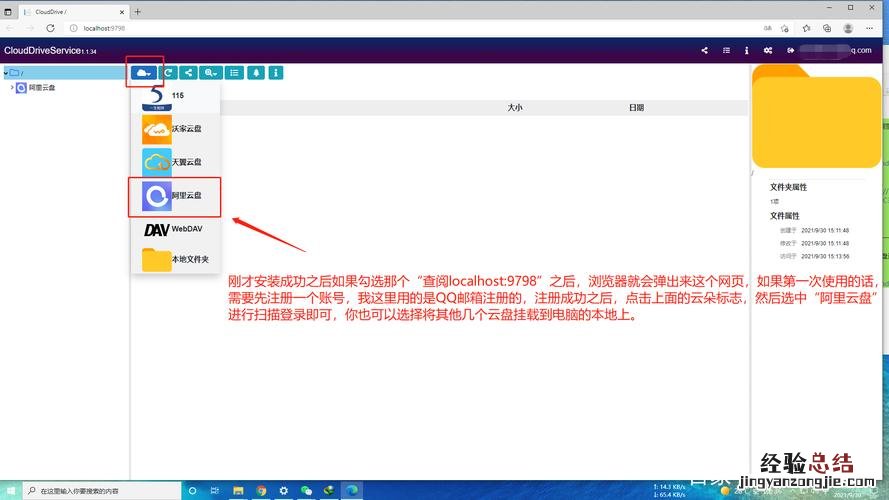
Task: Click the teal info toolbar button
Action: coord(276,73)
